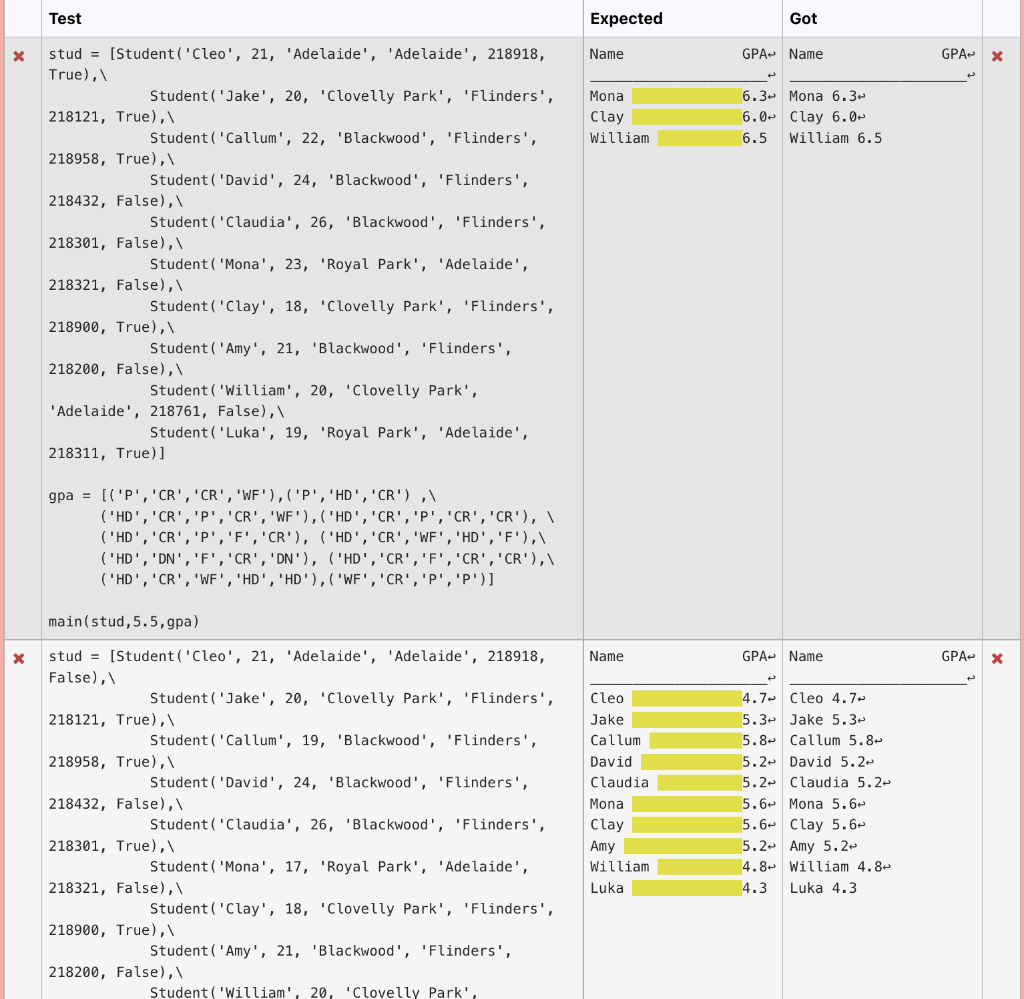Click the failure indicator in the top-right corner cell
This screenshot has width=1024, height=999.
point(997,58)
